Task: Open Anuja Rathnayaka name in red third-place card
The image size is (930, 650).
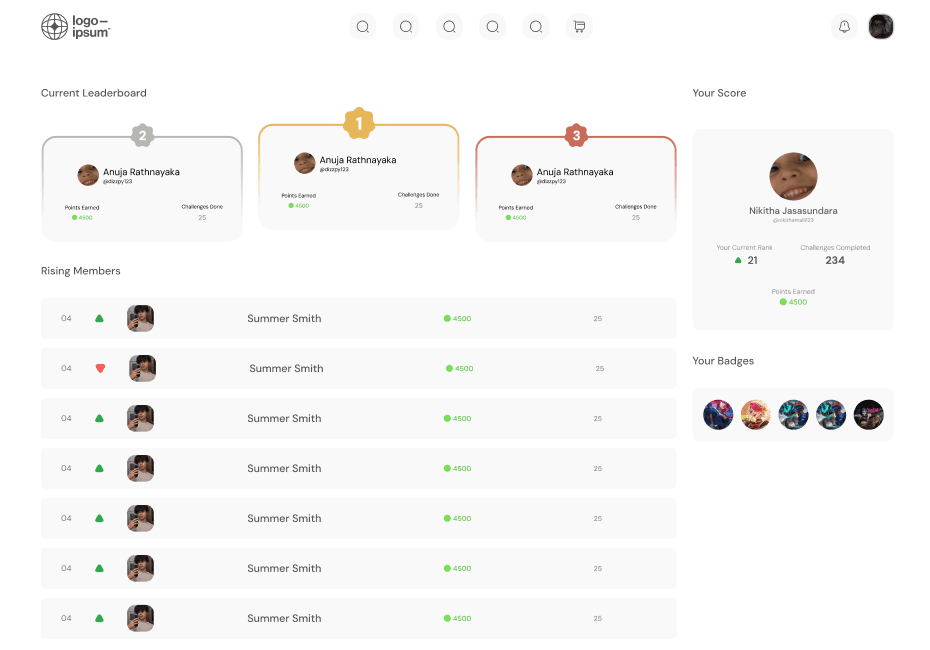Action: point(575,172)
